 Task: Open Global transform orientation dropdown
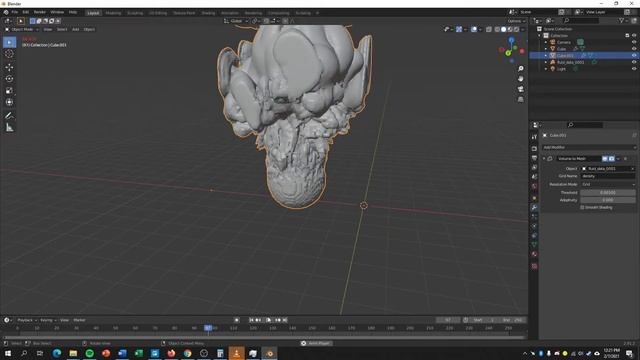click(236, 21)
